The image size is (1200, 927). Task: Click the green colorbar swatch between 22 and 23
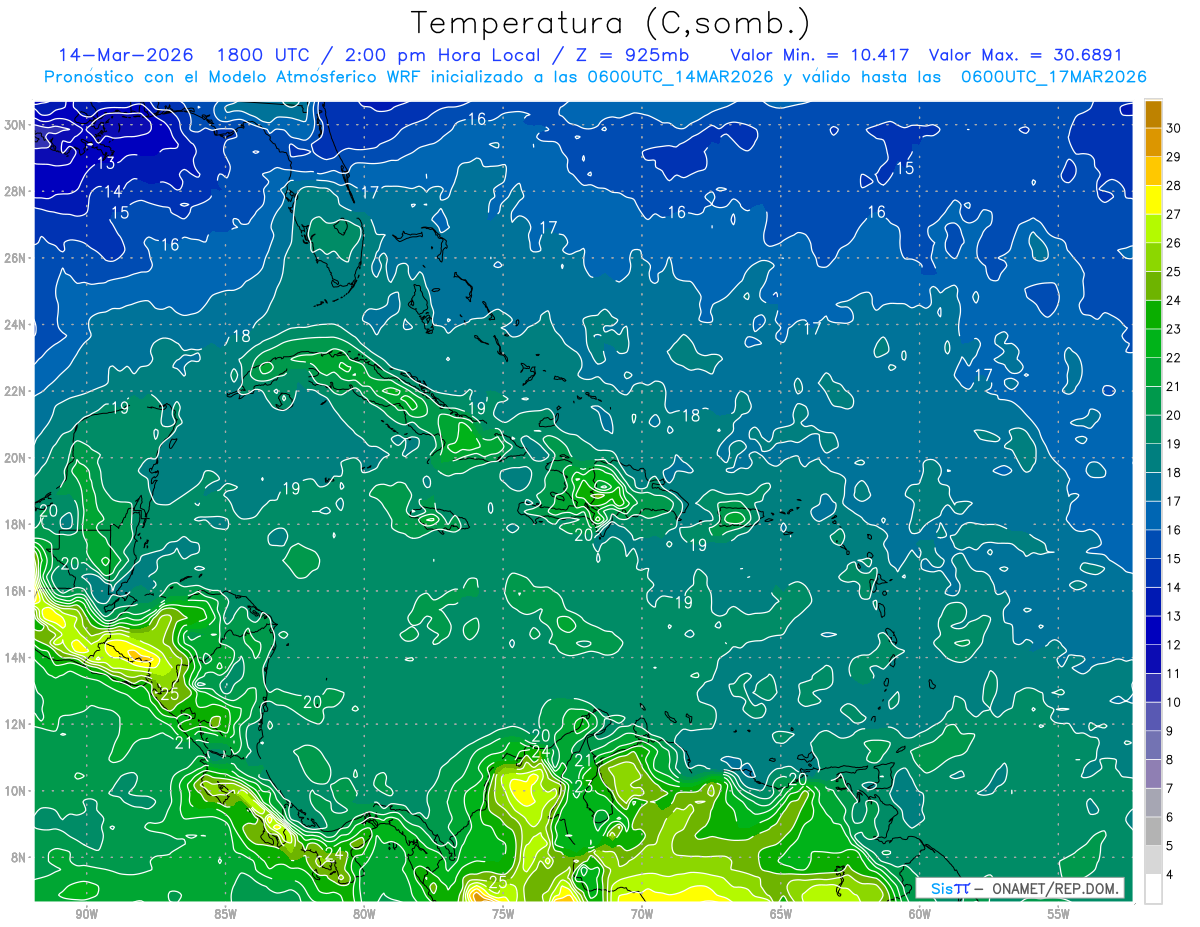1153,343
